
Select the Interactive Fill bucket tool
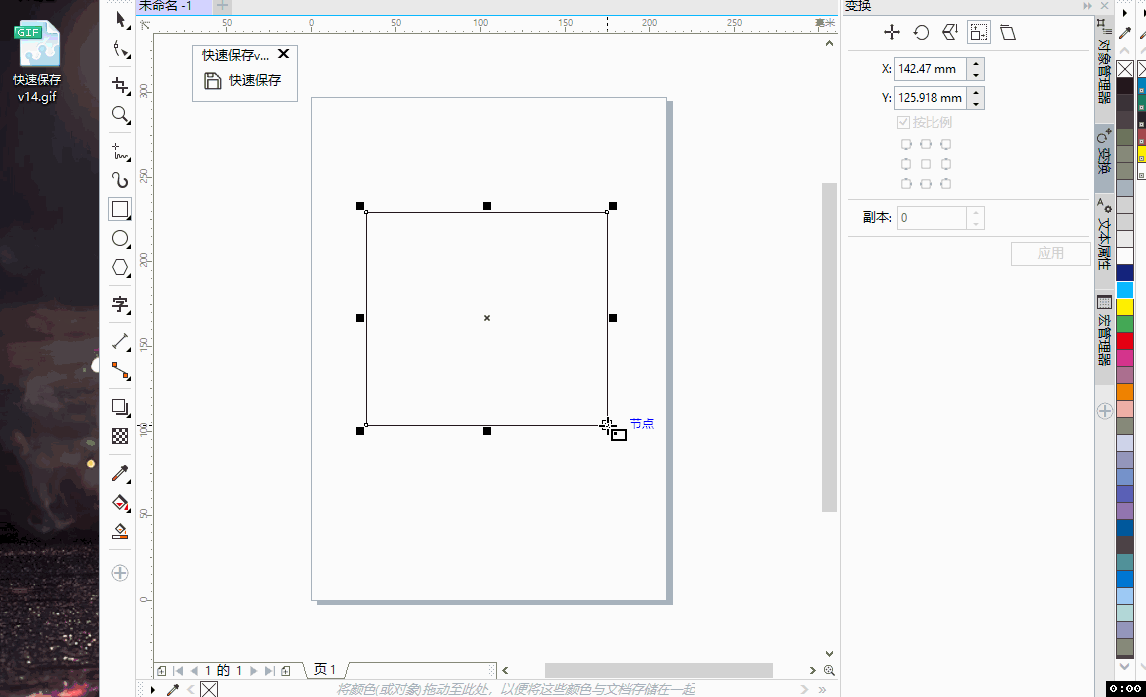pos(121,503)
